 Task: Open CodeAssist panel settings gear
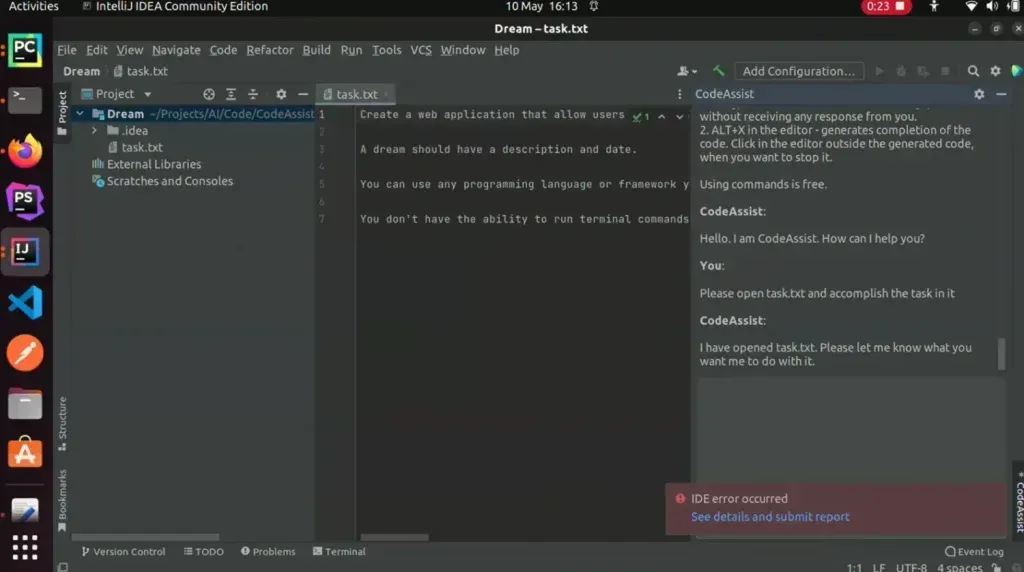[979, 94]
